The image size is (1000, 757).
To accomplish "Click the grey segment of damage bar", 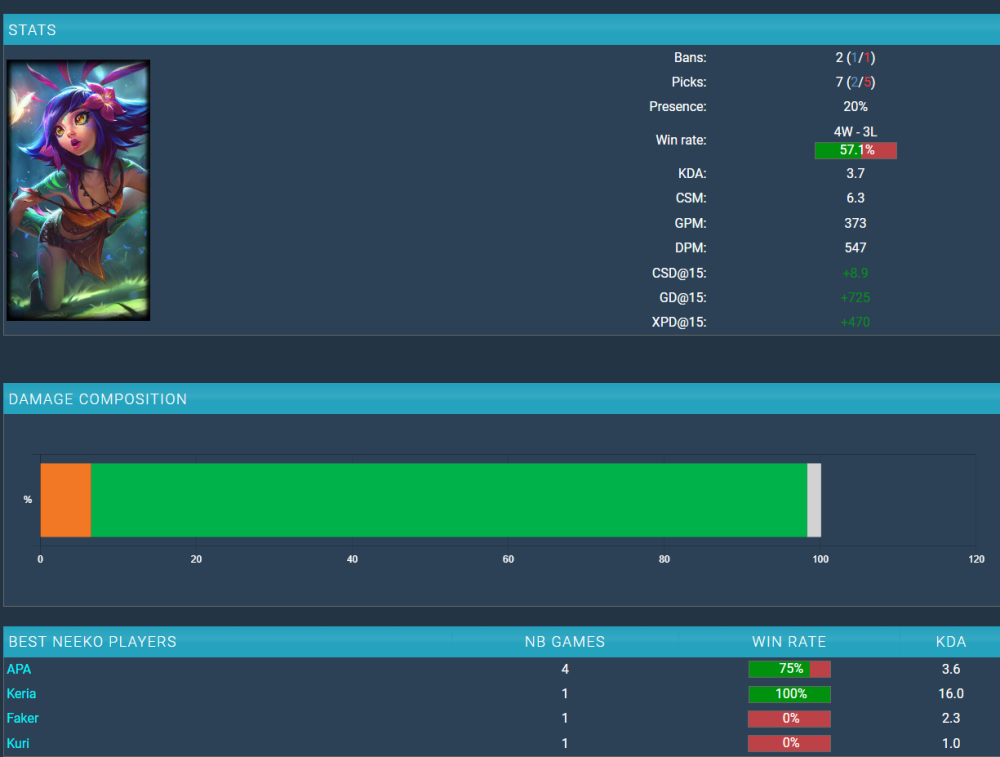I will click(814, 500).
